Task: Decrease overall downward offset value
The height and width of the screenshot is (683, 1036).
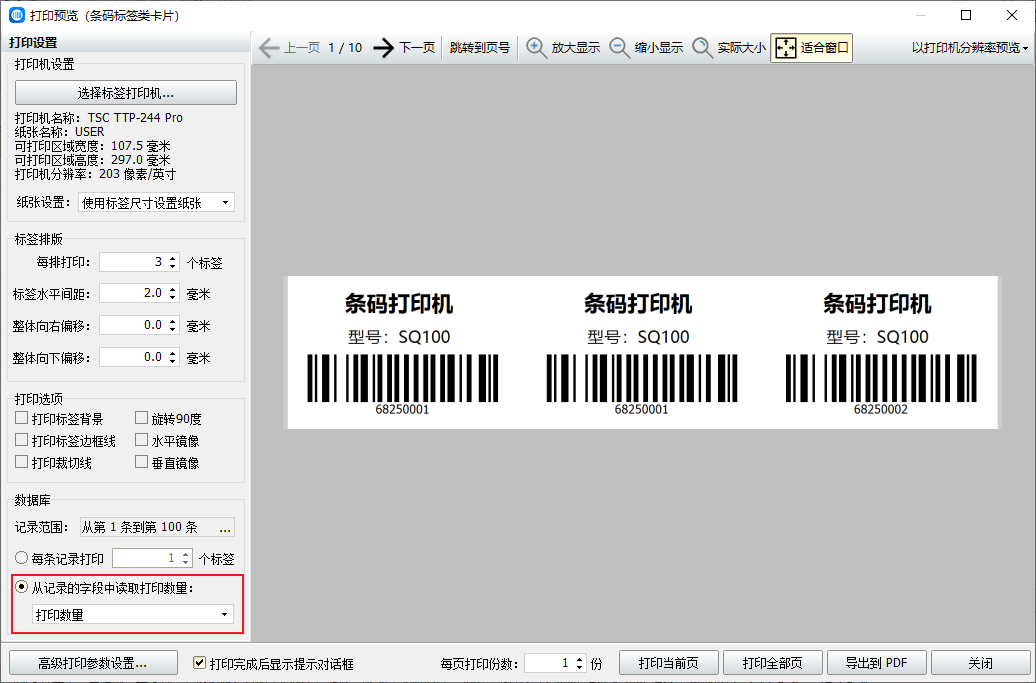Action: point(172,362)
